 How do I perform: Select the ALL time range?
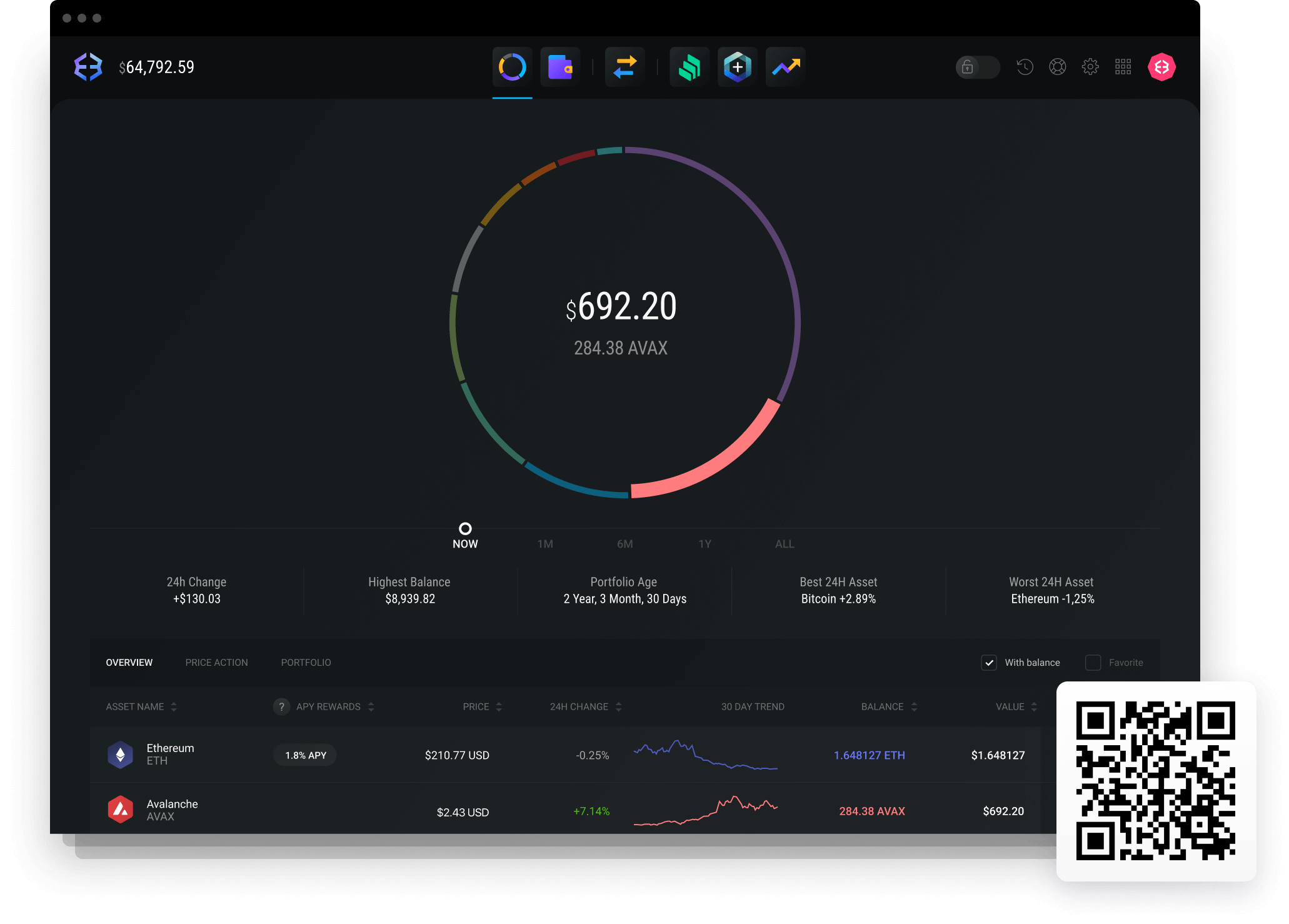point(785,544)
